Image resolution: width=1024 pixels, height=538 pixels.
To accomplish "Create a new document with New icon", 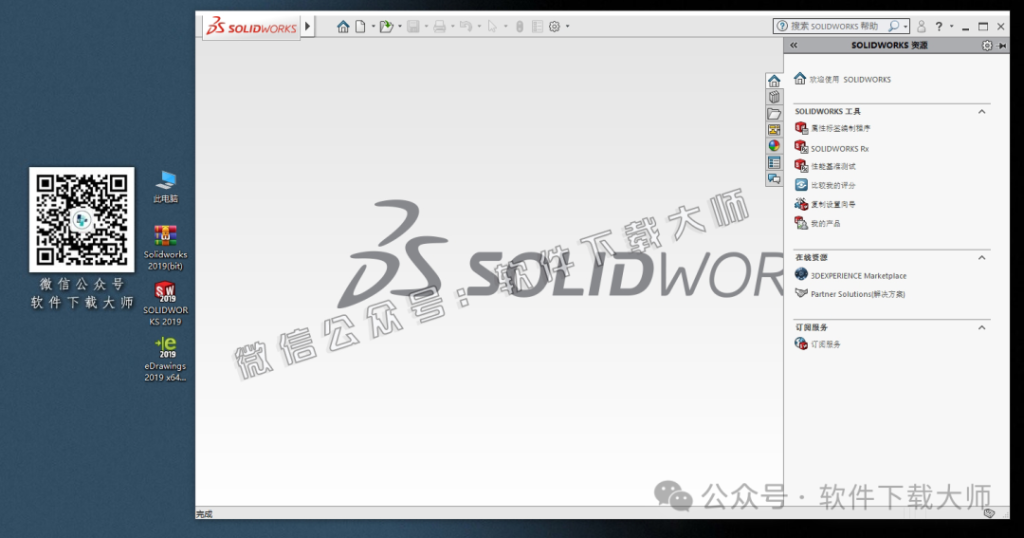I will (360, 27).
